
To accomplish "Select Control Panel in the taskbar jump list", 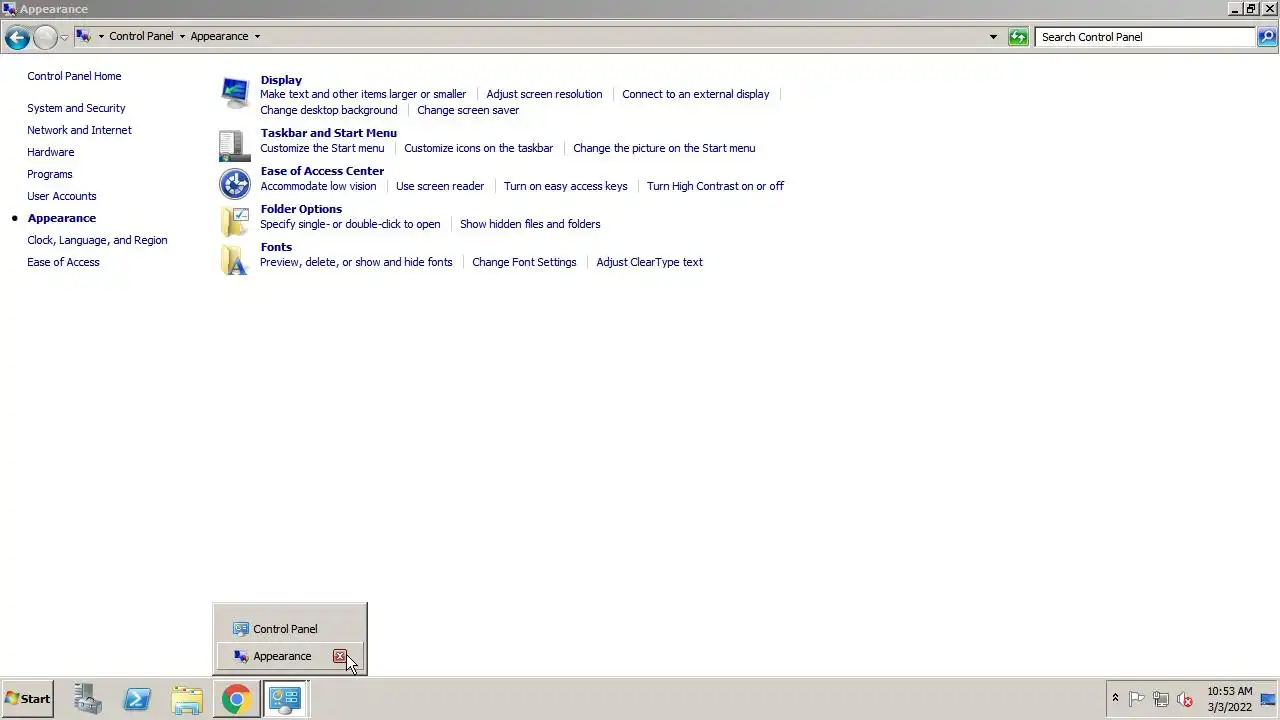I will pos(289,629).
